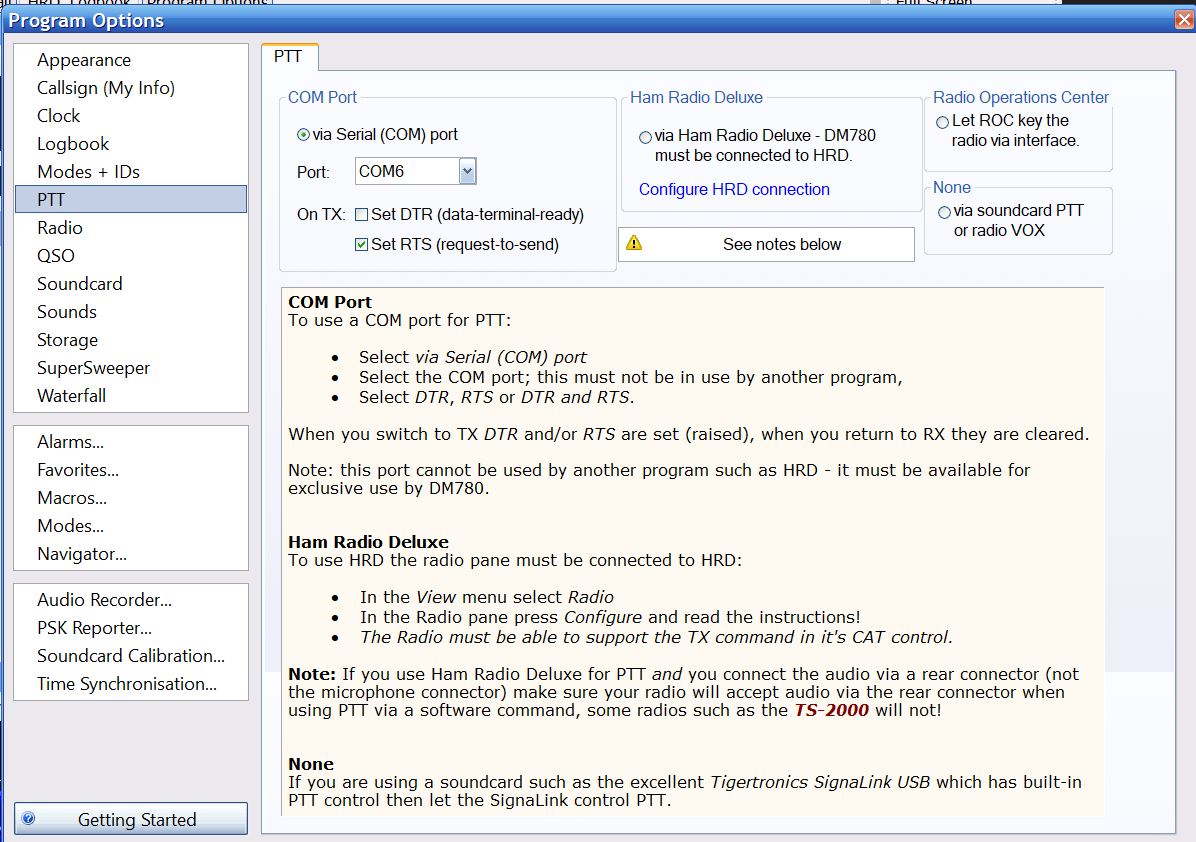Click the help icon on Getting Started
Image resolution: width=1196 pixels, height=842 pixels.
28,818
